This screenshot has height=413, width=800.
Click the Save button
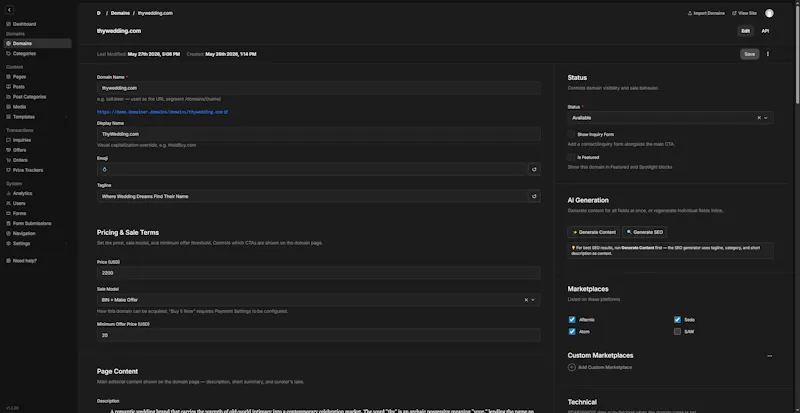tap(749, 54)
